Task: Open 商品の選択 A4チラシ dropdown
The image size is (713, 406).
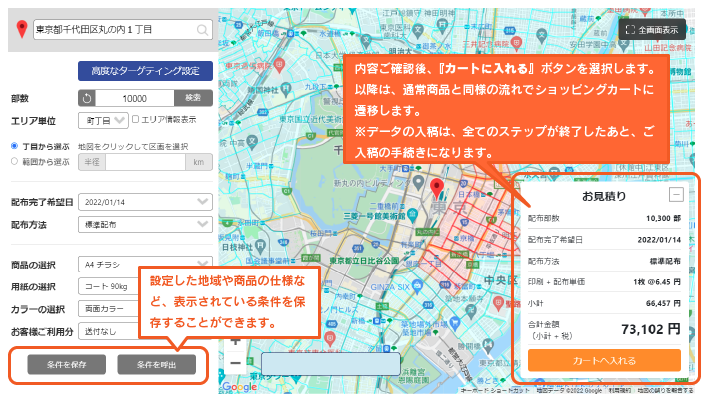Action: (146, 264)
